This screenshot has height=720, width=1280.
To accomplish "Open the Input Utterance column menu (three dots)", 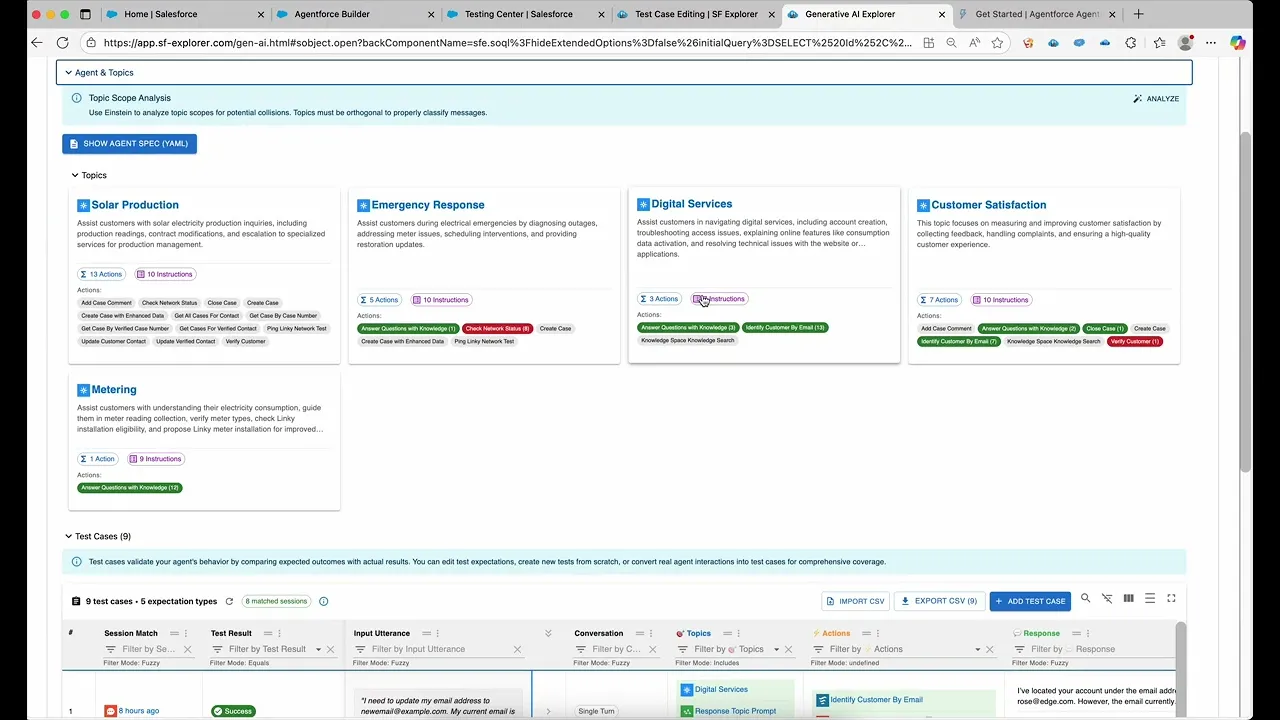I will (x=438, y=633).
